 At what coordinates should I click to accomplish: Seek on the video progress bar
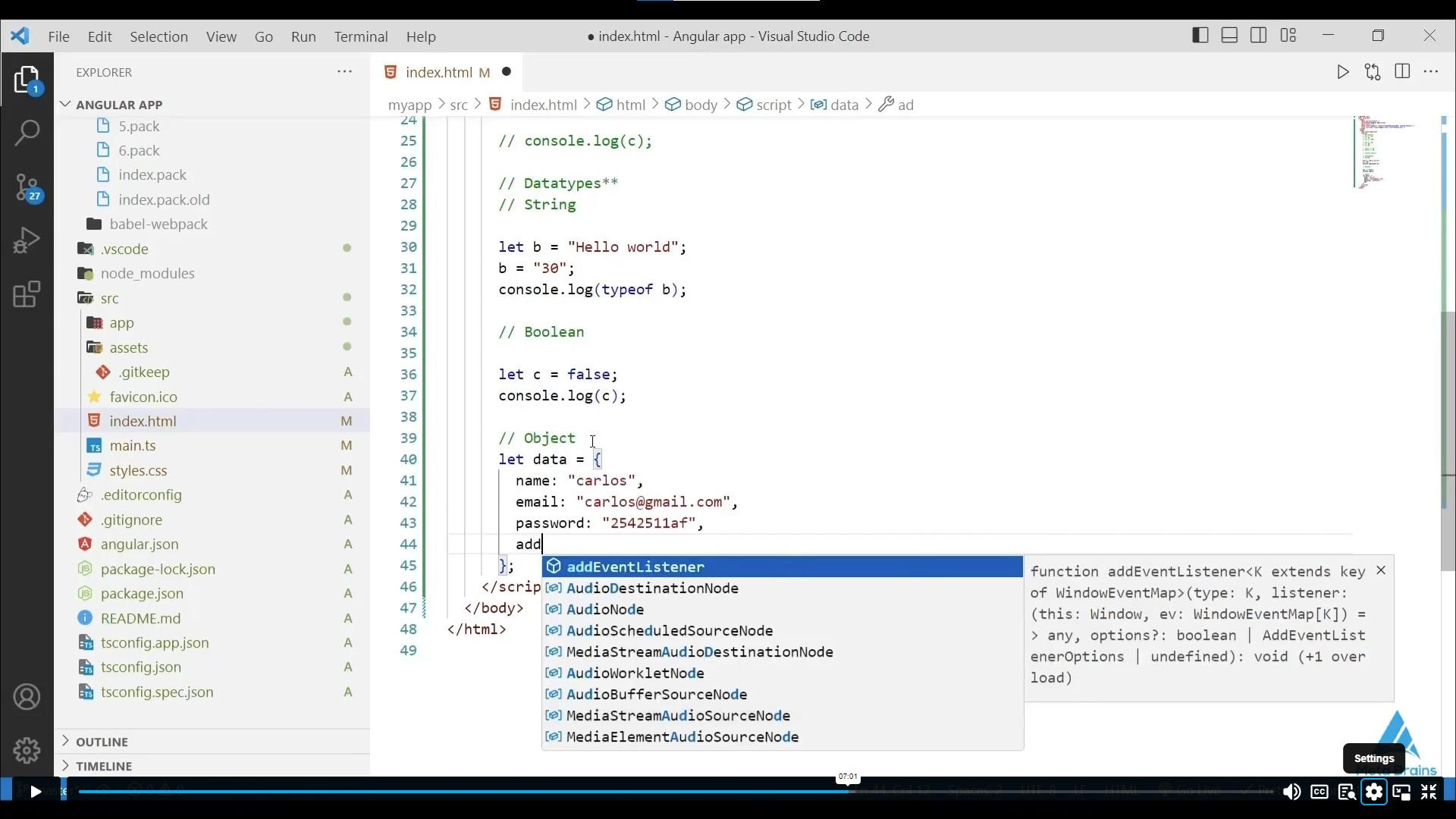point(675,792)
